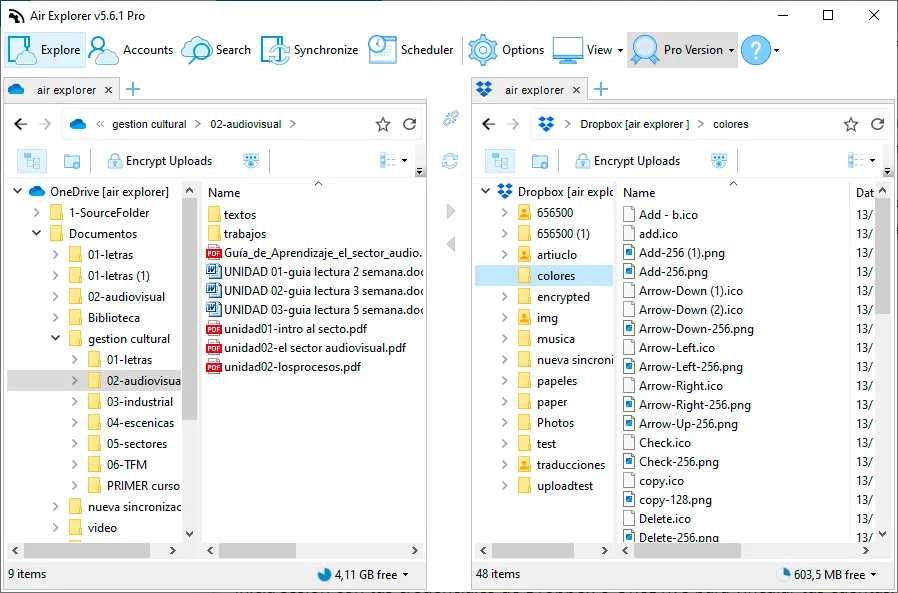
Task: Open the textos folder
Action: (239, 215)
